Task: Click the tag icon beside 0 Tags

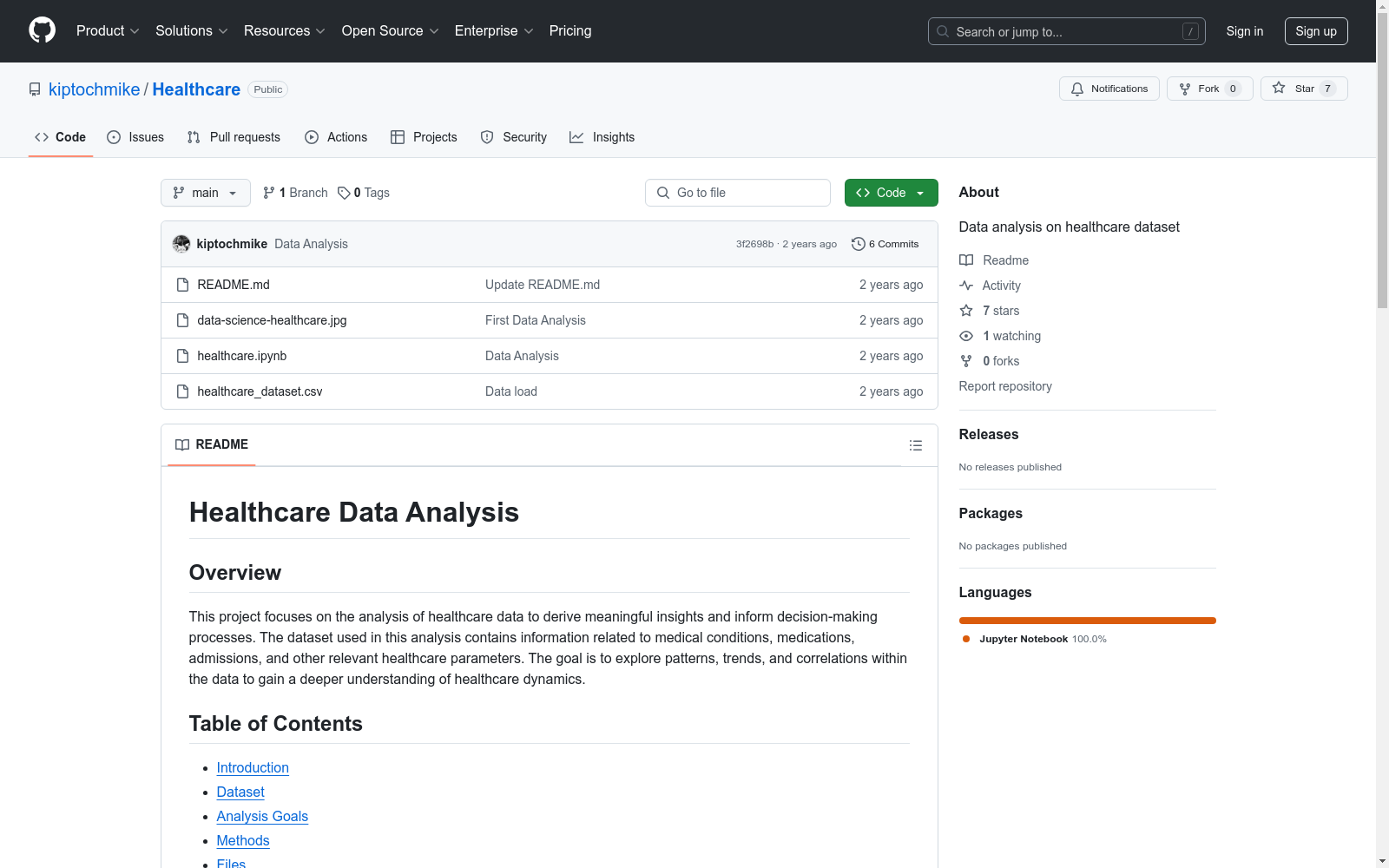Action: point(344,193)
